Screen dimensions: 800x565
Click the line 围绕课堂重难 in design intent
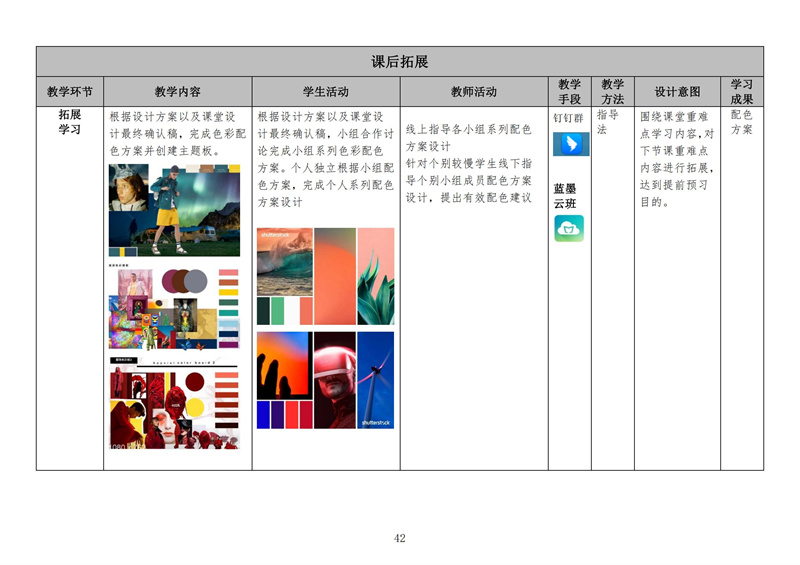[x=674, y=117]
